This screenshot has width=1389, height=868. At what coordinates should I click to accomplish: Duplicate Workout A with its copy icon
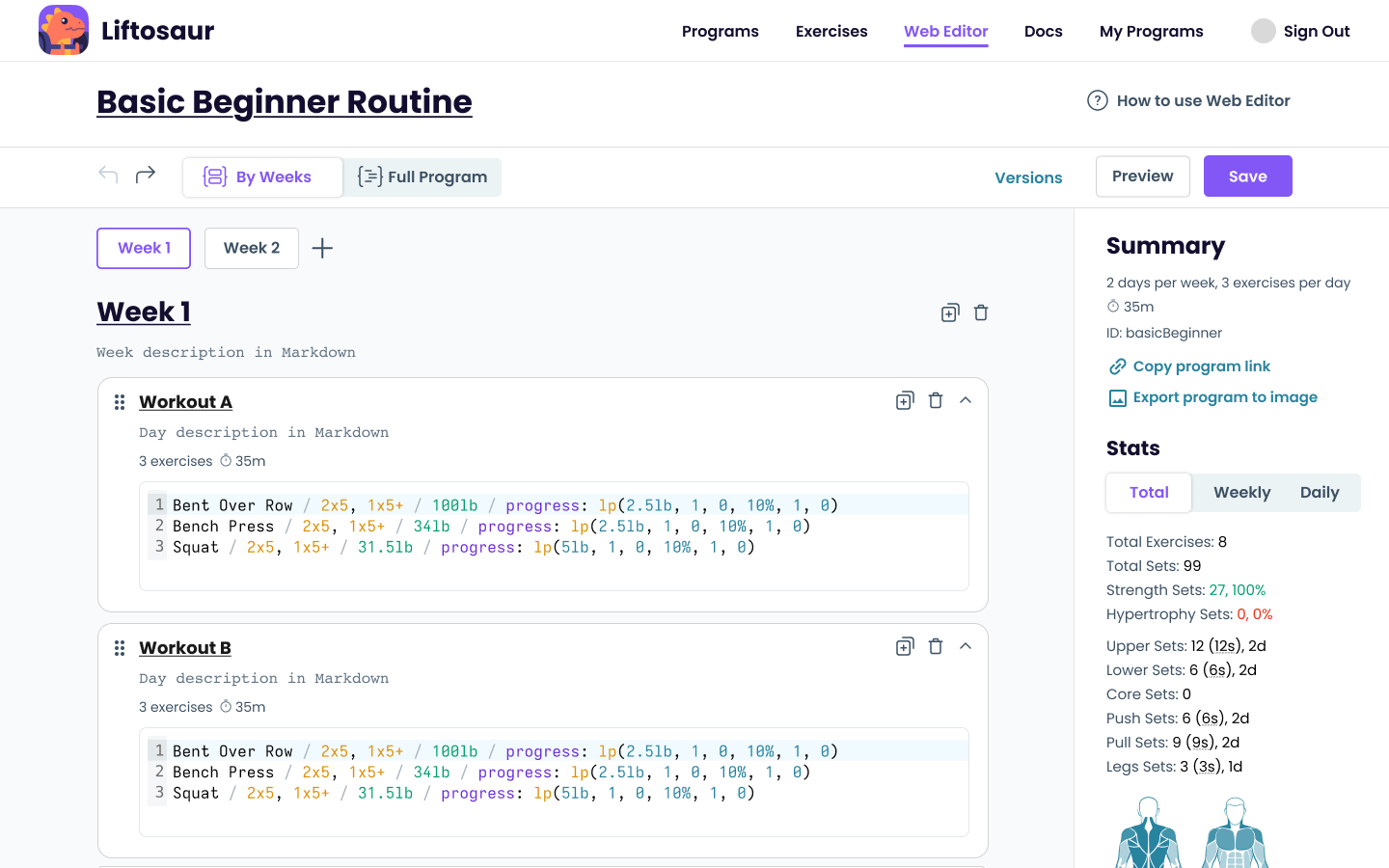click(904, 399)
